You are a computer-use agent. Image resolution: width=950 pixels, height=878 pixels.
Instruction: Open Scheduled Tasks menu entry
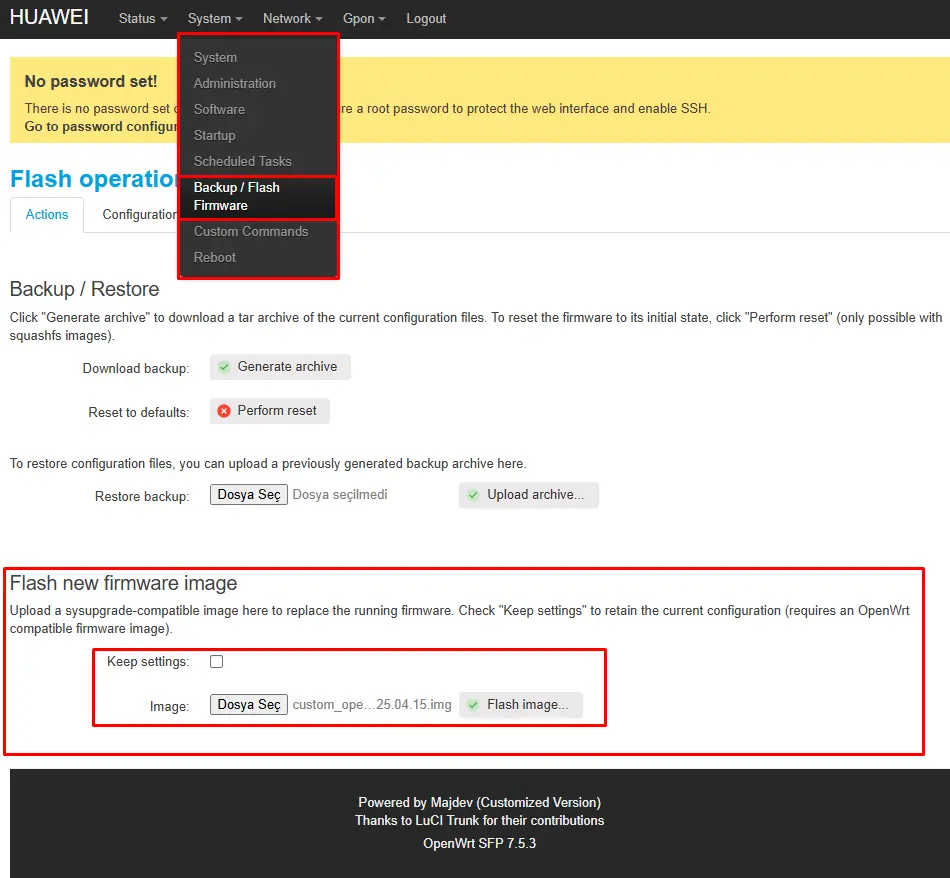[242, 162]
